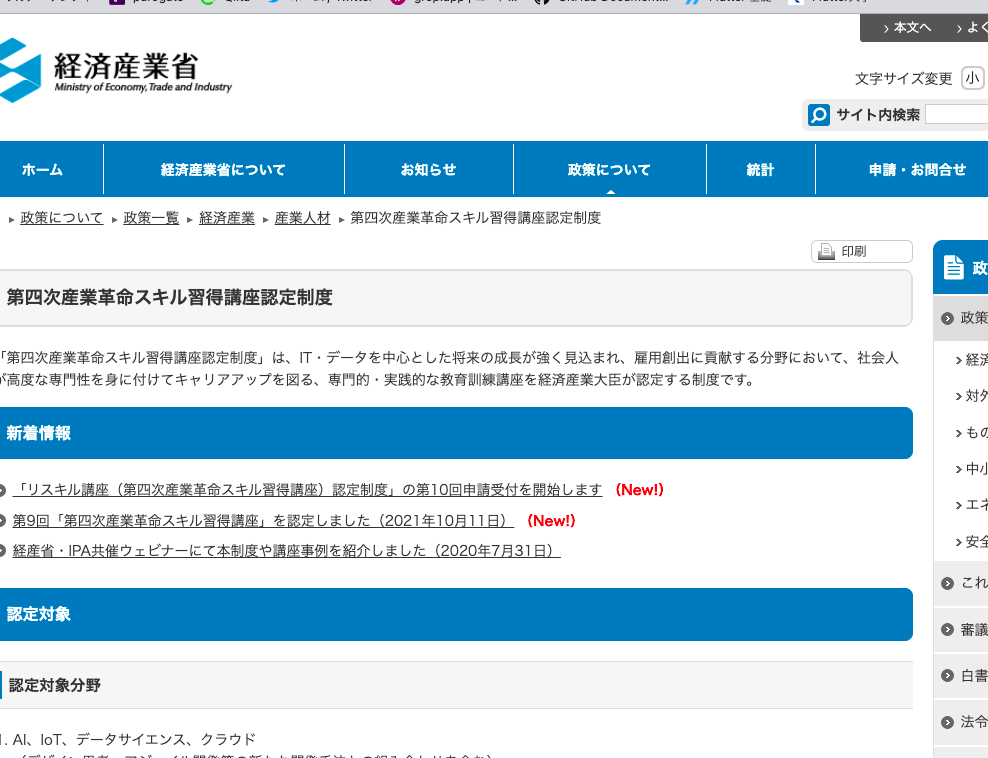988x758 pixels.
Task: Click the circle arrow icon beside 白書
Action: point(947,675)
